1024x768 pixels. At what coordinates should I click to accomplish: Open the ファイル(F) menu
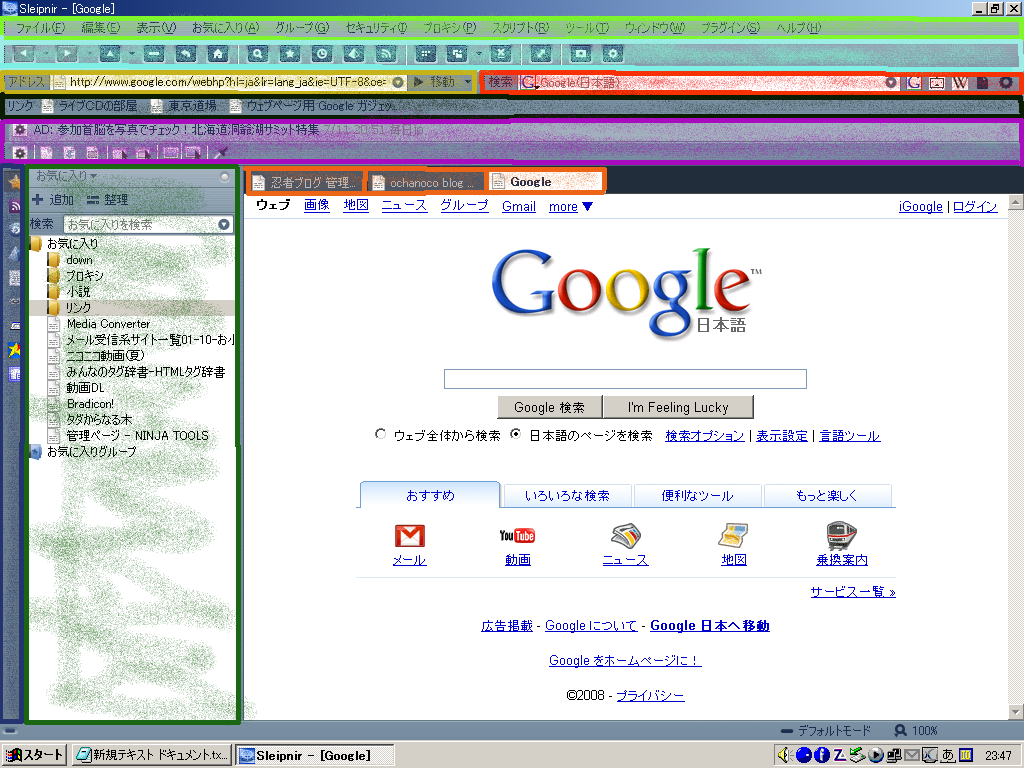point(40,28)
